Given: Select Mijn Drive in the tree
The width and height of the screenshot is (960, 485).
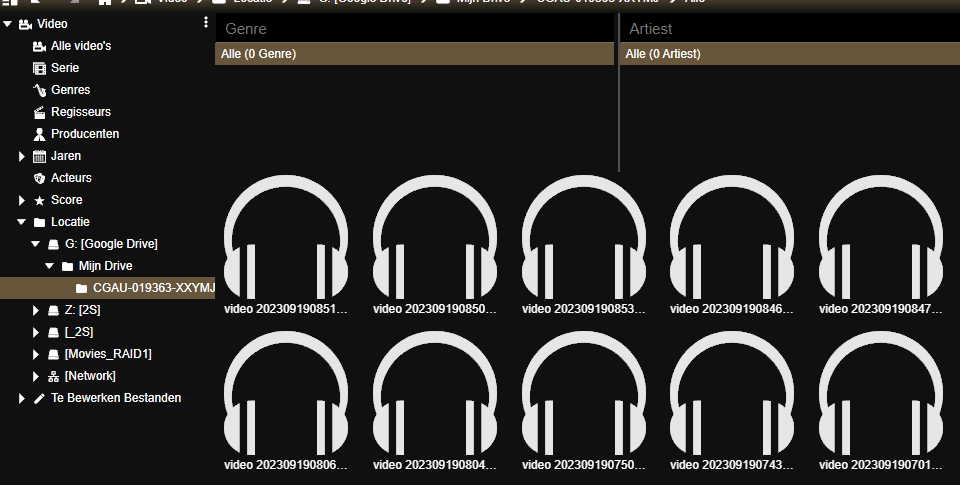Looking at the screenshot, I should pos(105,266).
